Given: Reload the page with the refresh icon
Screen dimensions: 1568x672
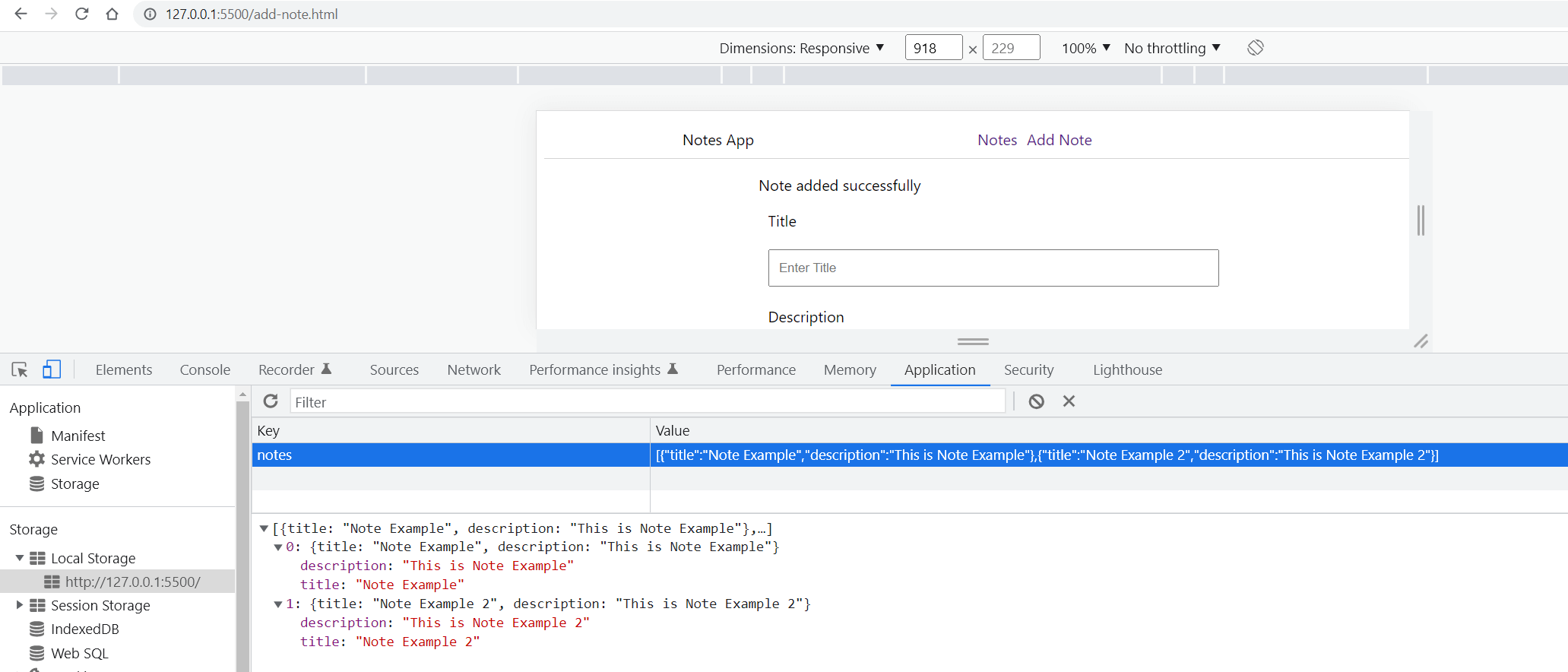Looking at the screenshot, I should pyautogui.click(x=81, y=14).
